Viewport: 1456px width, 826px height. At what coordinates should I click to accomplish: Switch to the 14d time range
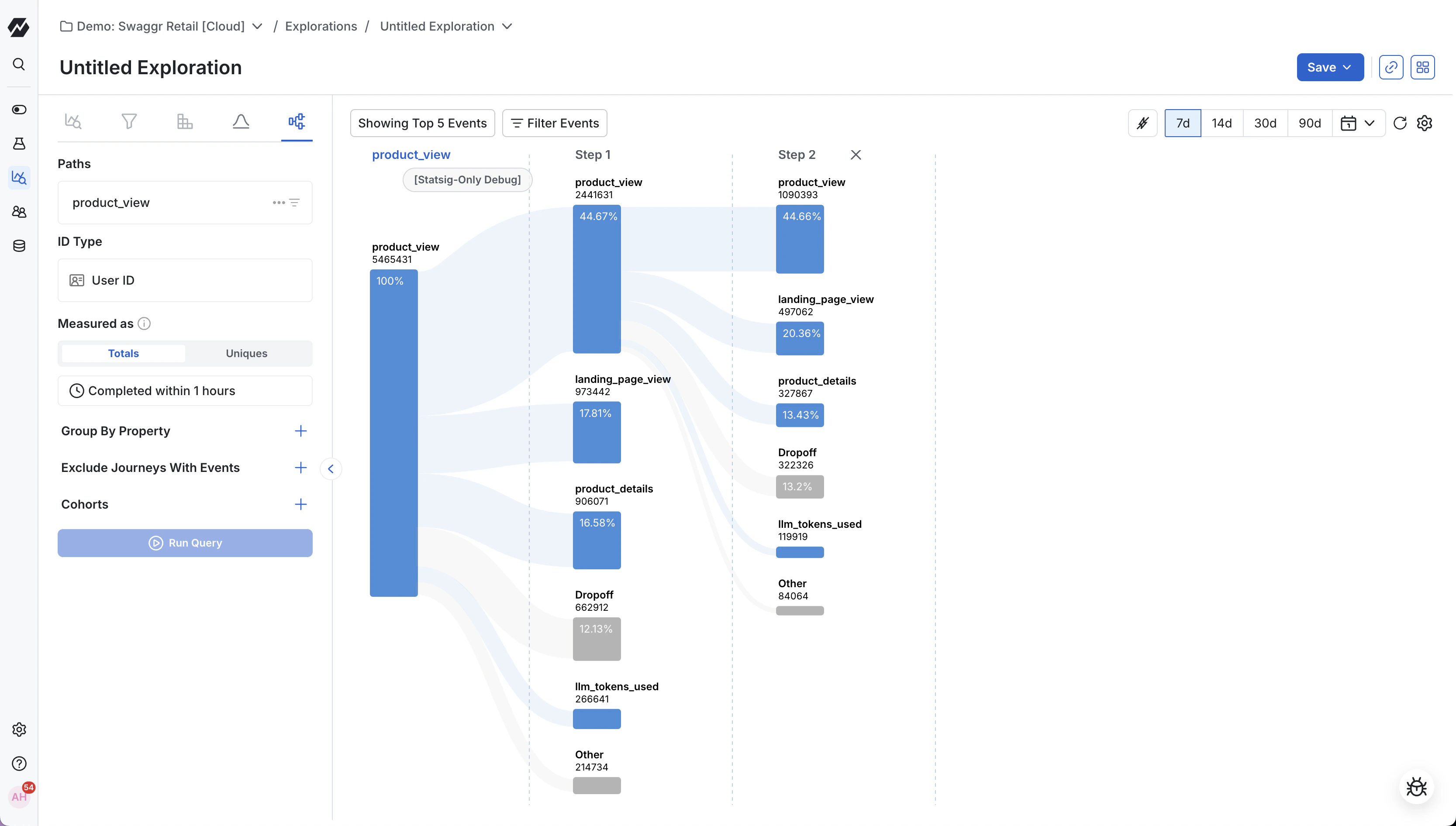[1222, 123]
